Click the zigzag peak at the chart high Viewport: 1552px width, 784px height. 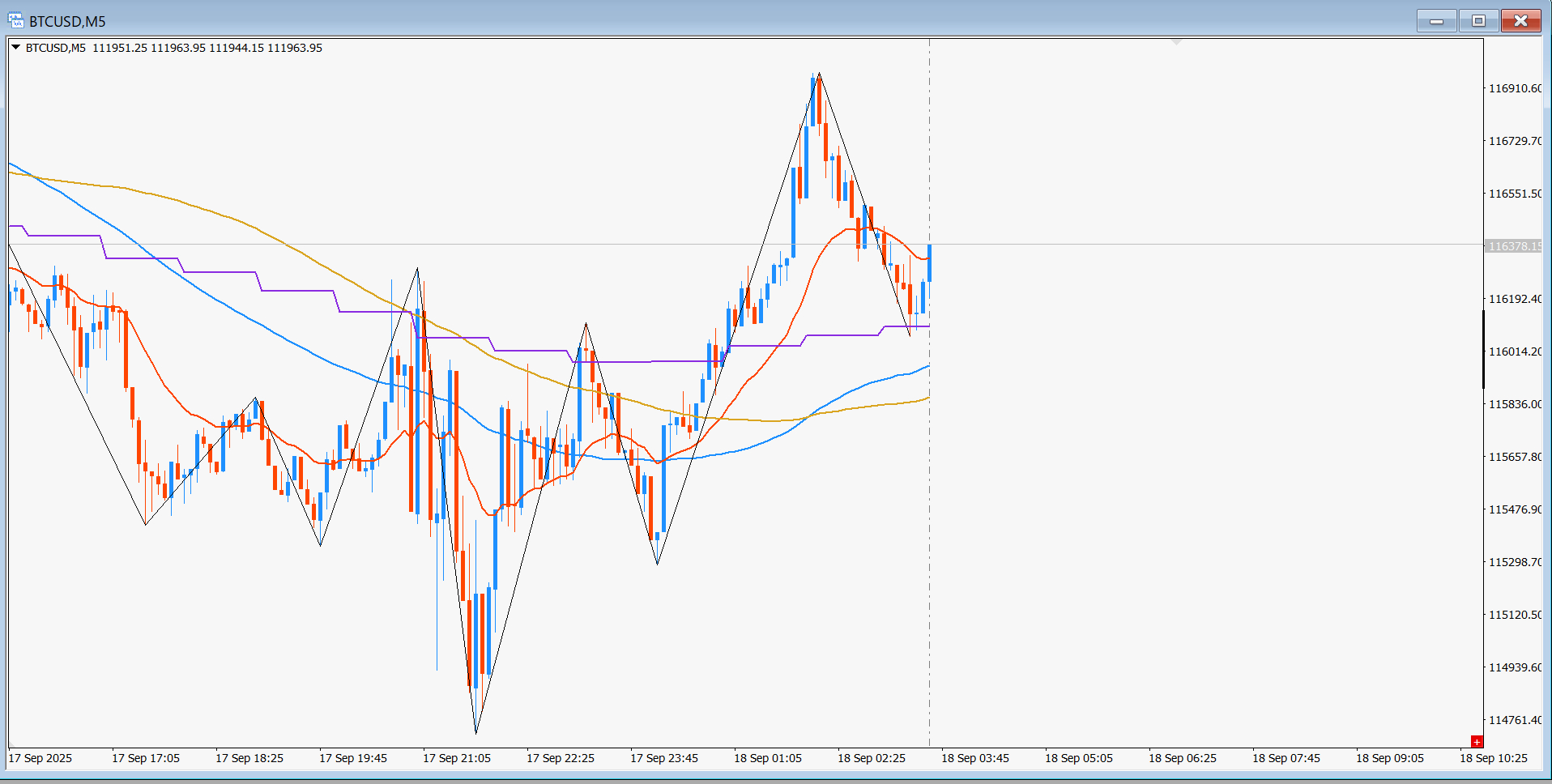(819, 74)
